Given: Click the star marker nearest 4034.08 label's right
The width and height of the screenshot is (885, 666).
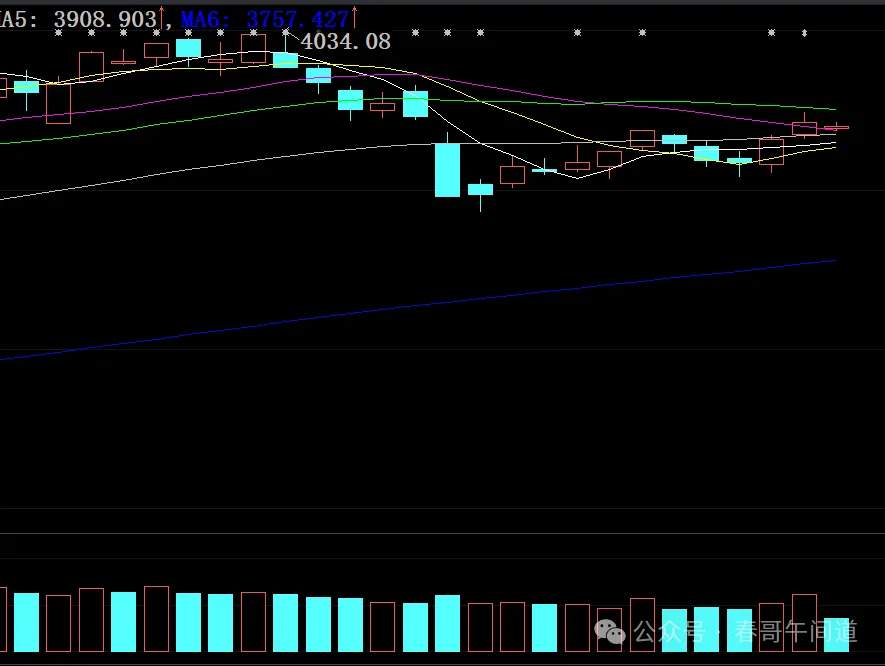Looking at the screenshot, I should tap(415, 33).
